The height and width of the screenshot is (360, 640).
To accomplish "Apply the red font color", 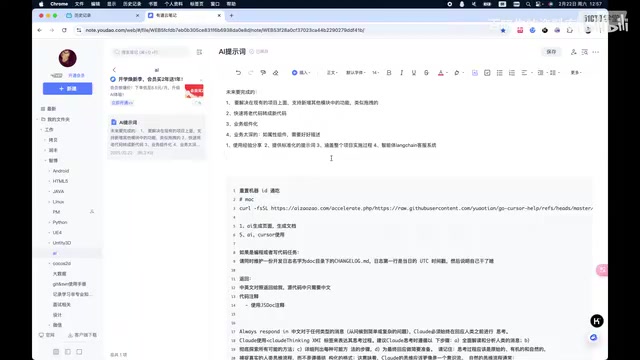I will coord(440,73).
